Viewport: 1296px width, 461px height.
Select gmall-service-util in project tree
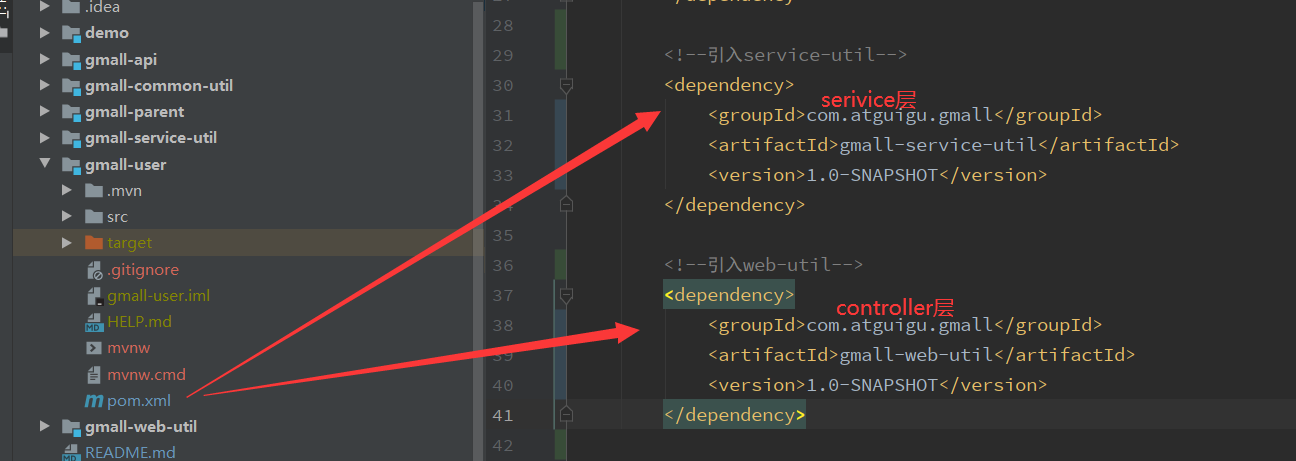tap(151, 138)
